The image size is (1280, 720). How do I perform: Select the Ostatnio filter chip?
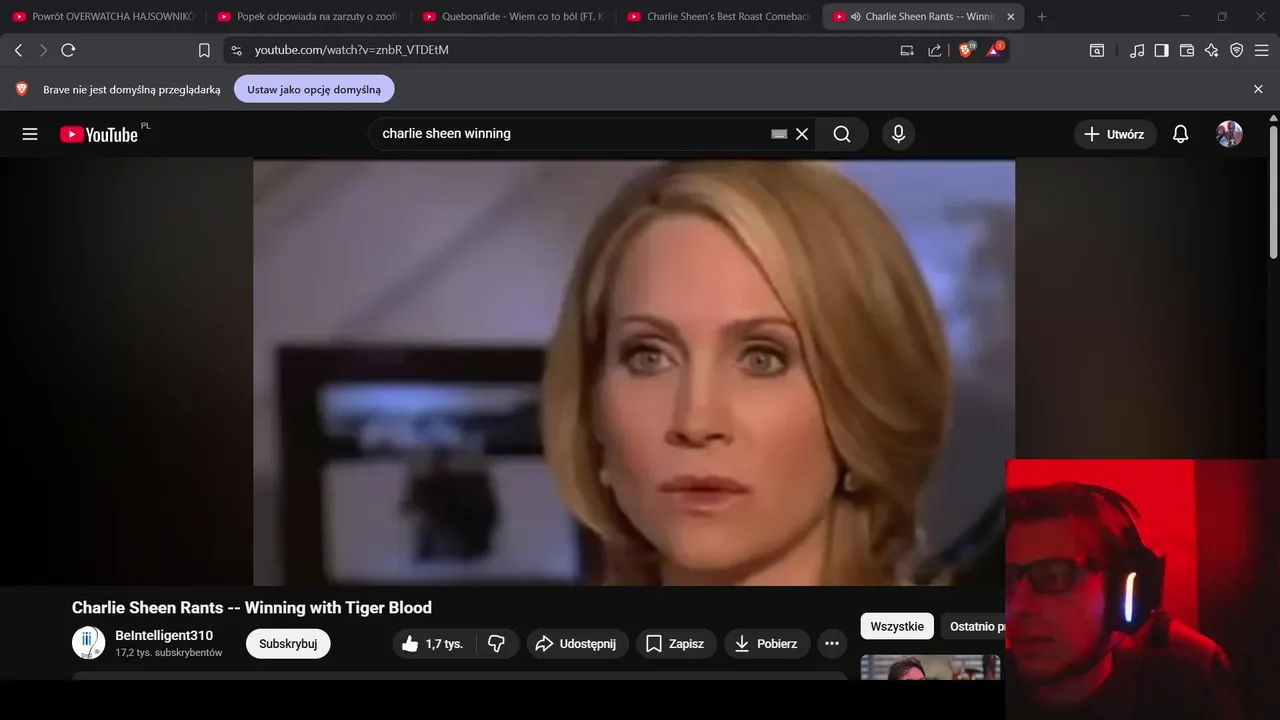point(974,626)
